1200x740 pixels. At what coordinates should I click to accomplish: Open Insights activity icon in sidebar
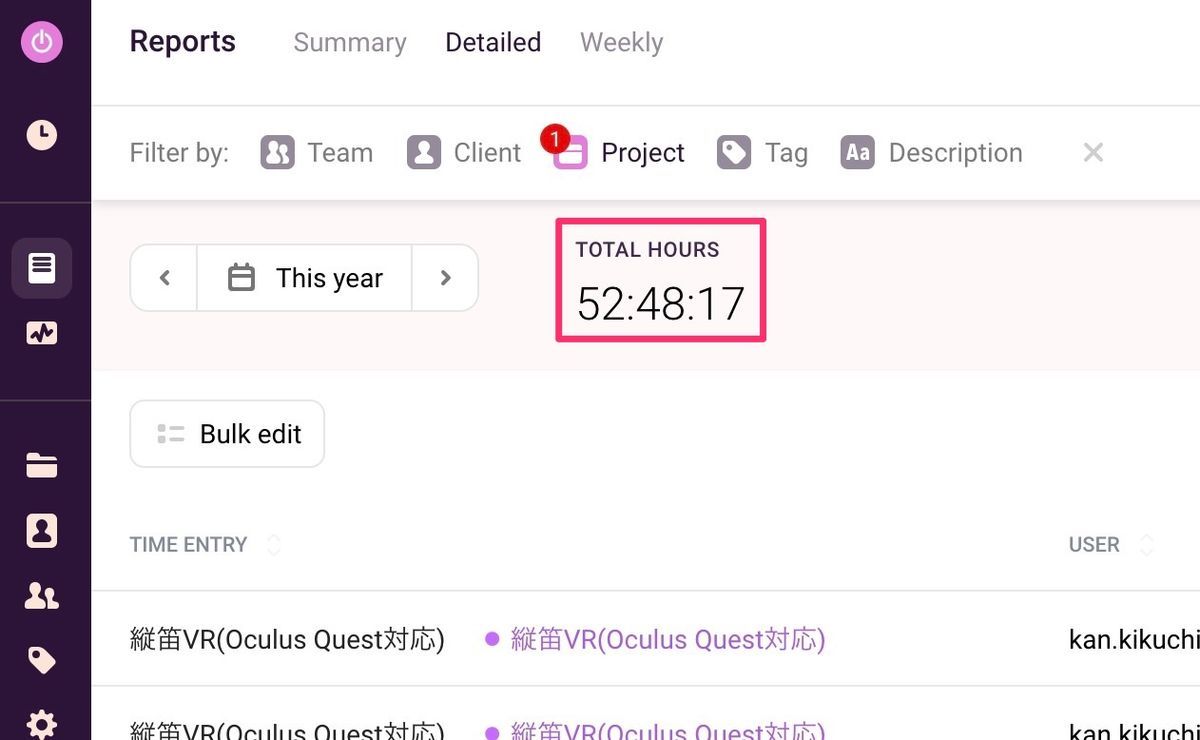[x=41, y=334]
